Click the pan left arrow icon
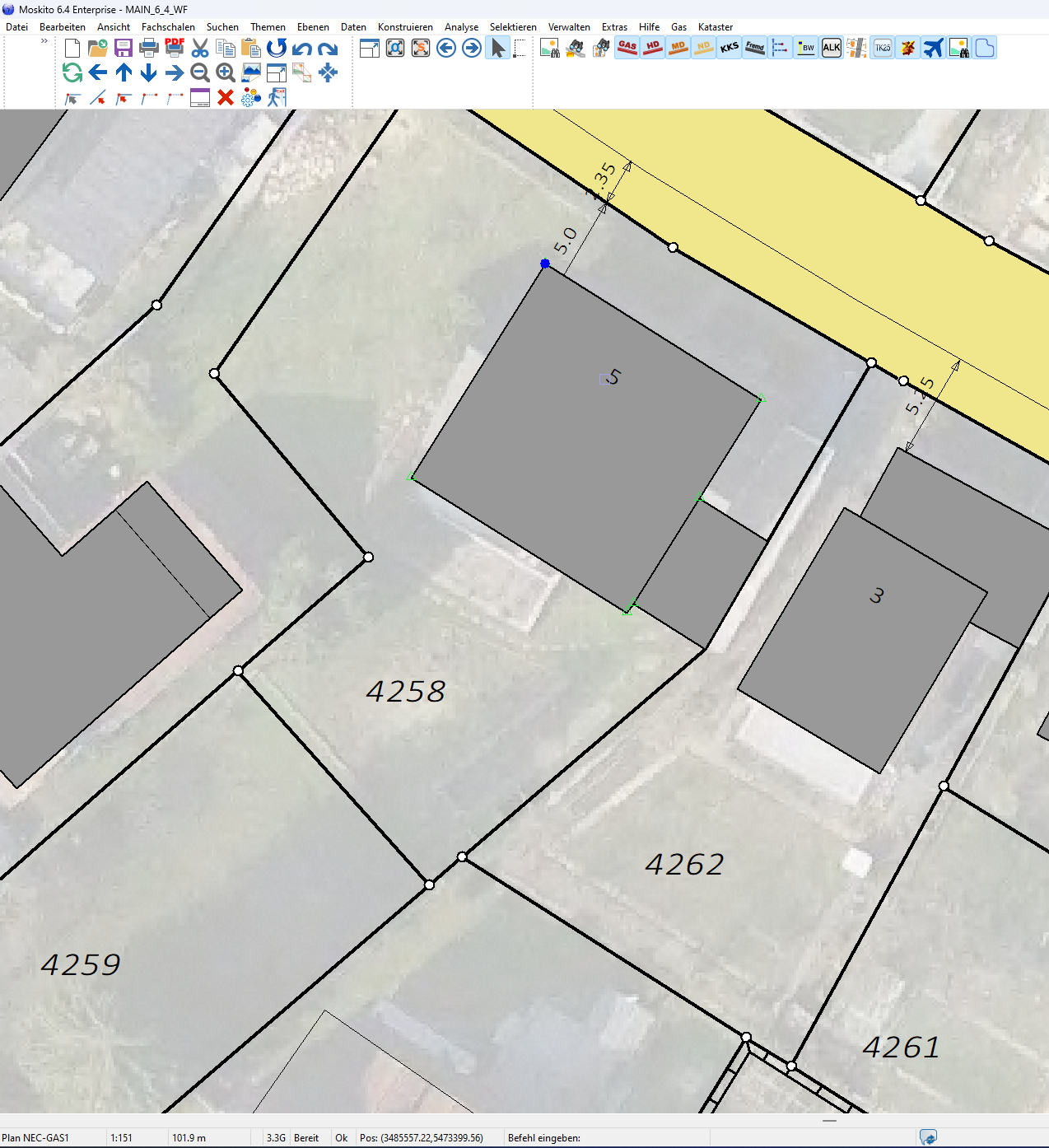 98,73
